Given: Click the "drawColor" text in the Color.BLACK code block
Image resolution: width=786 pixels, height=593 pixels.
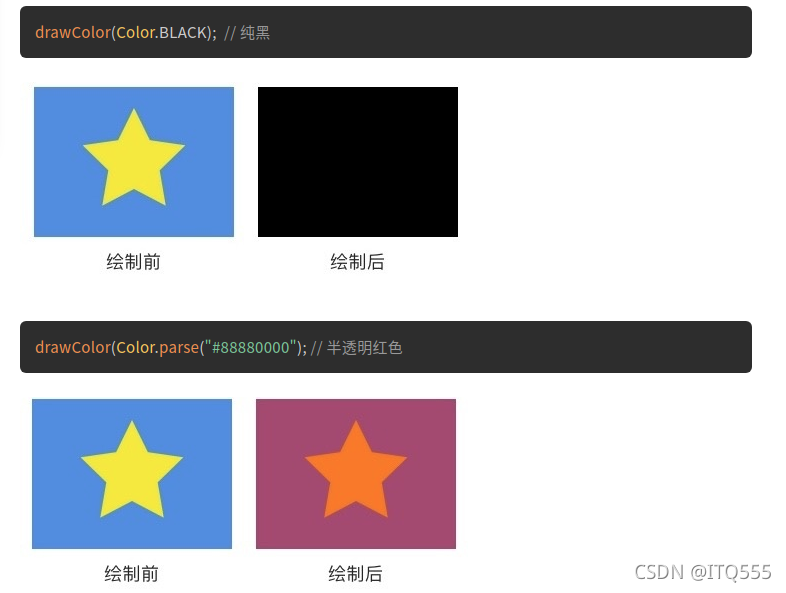Looking at the screenshot, I should click(x=73, y=33).
